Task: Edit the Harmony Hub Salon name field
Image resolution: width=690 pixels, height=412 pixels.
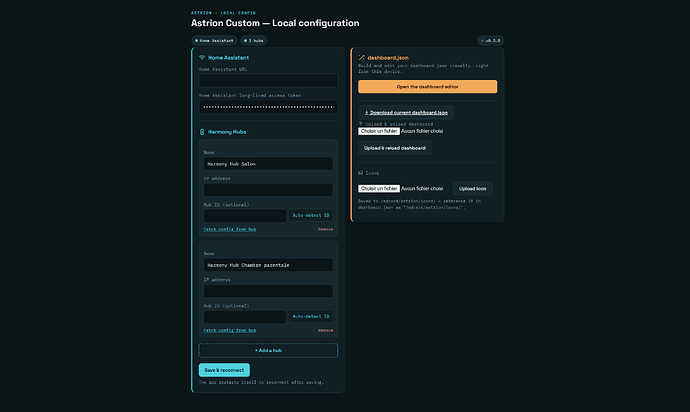Action: 268,164
